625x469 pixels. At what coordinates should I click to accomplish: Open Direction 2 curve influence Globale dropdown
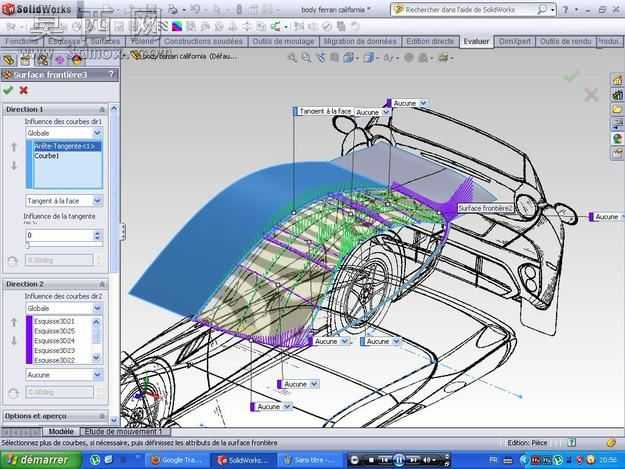click(98, 308)
